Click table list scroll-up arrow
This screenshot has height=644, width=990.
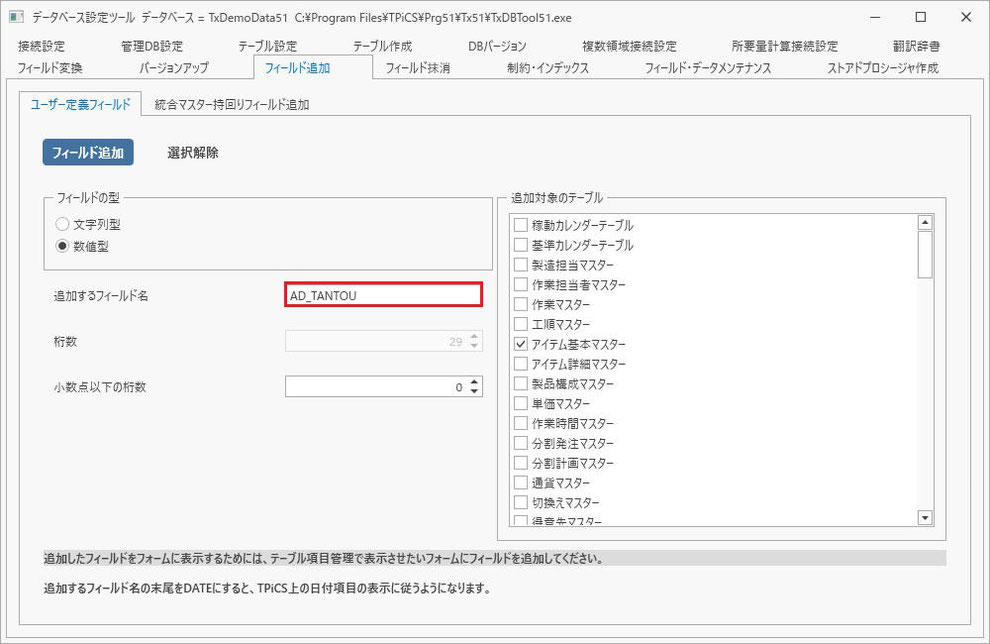point(925,222)
